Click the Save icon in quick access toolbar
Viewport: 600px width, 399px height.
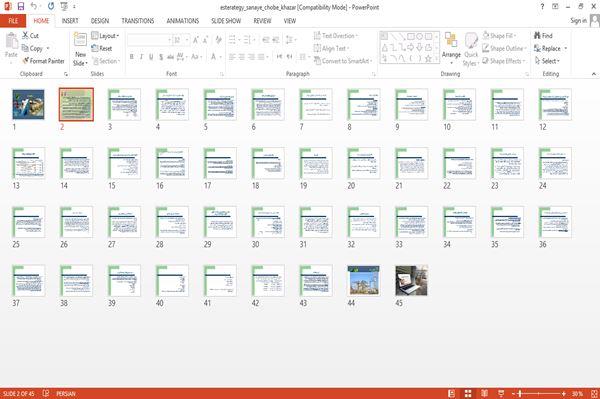pyautogui.click(x=21, y=7)
